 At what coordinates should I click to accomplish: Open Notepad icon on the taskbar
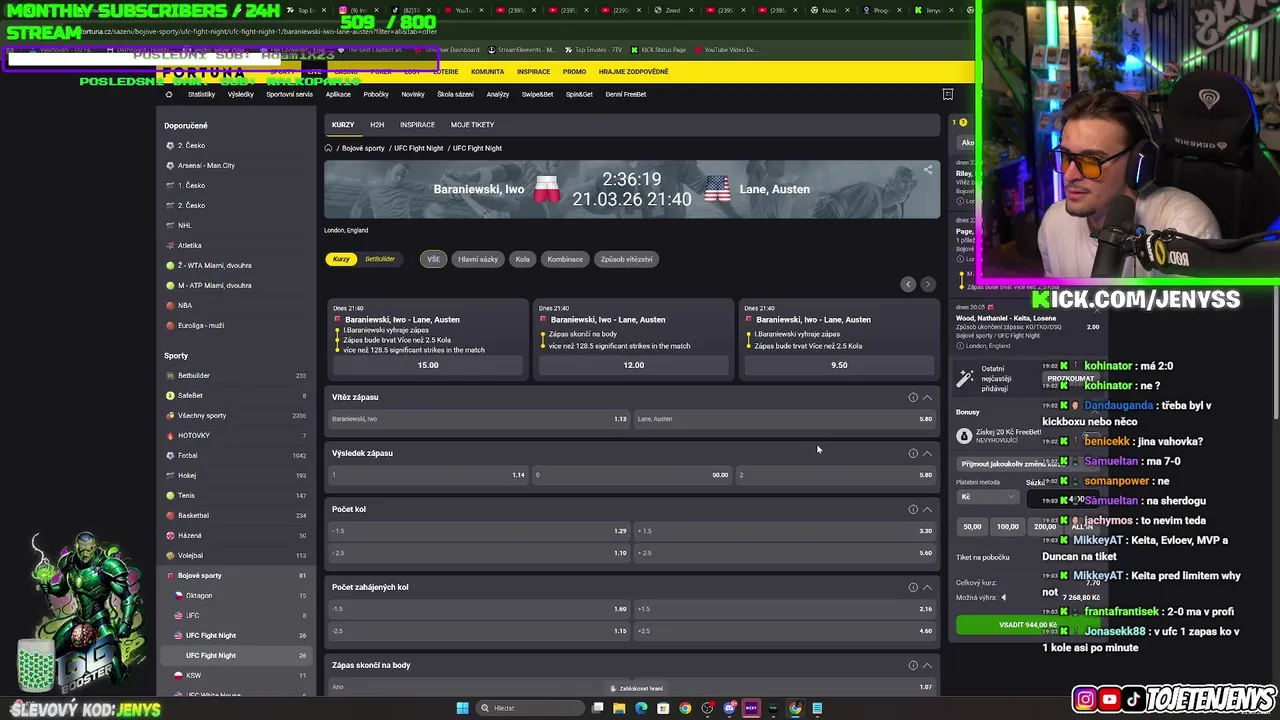pyautogui.click(x=817, y=708)
